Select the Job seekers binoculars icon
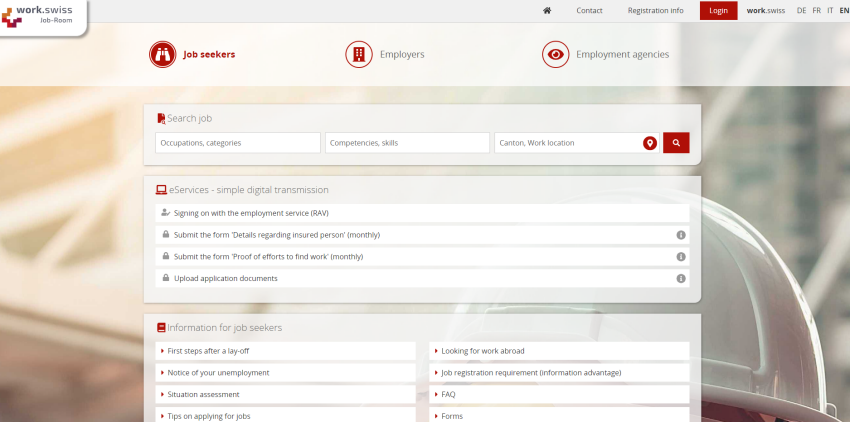850x422 pixels. (x=163, y=55)
